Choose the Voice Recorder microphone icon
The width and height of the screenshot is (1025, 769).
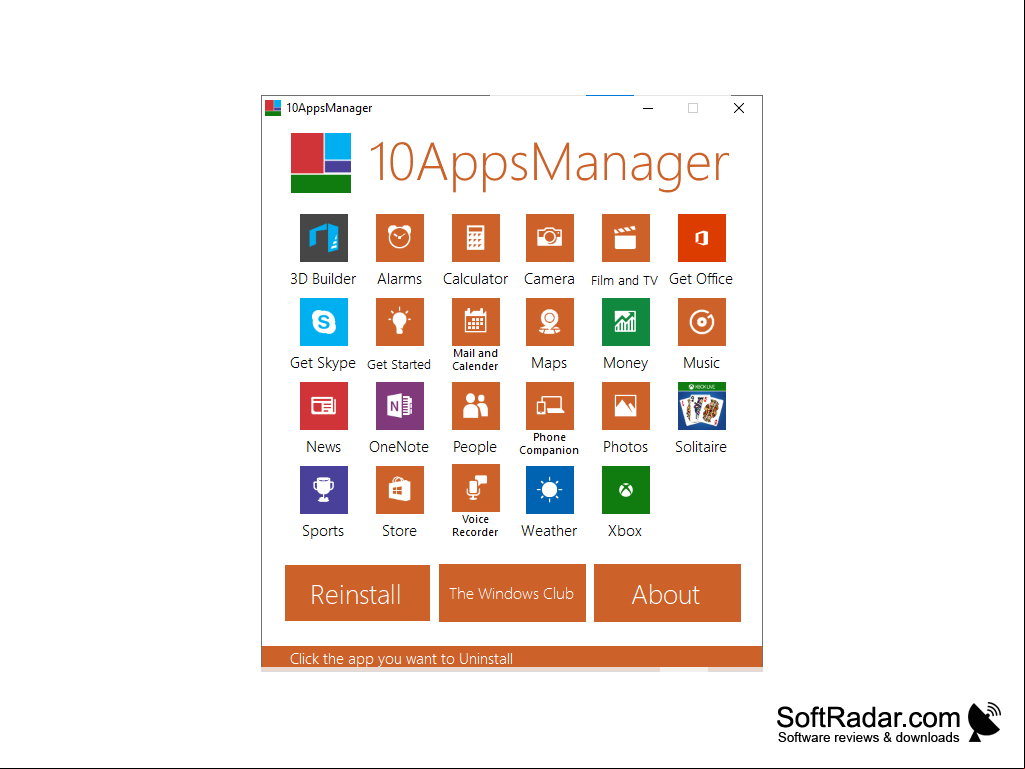[x=475, y=488]
